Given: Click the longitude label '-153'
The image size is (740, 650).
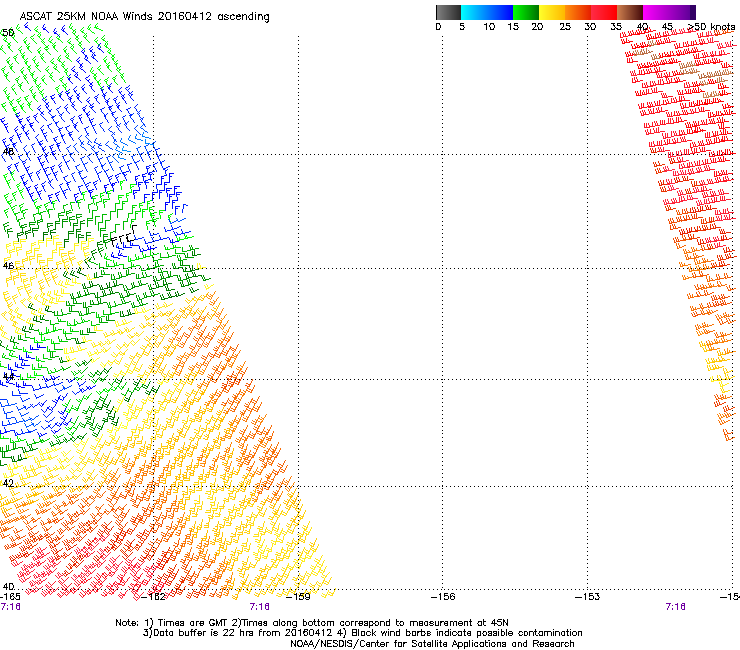Looking at the screenshot, I should tap(588, 597).
